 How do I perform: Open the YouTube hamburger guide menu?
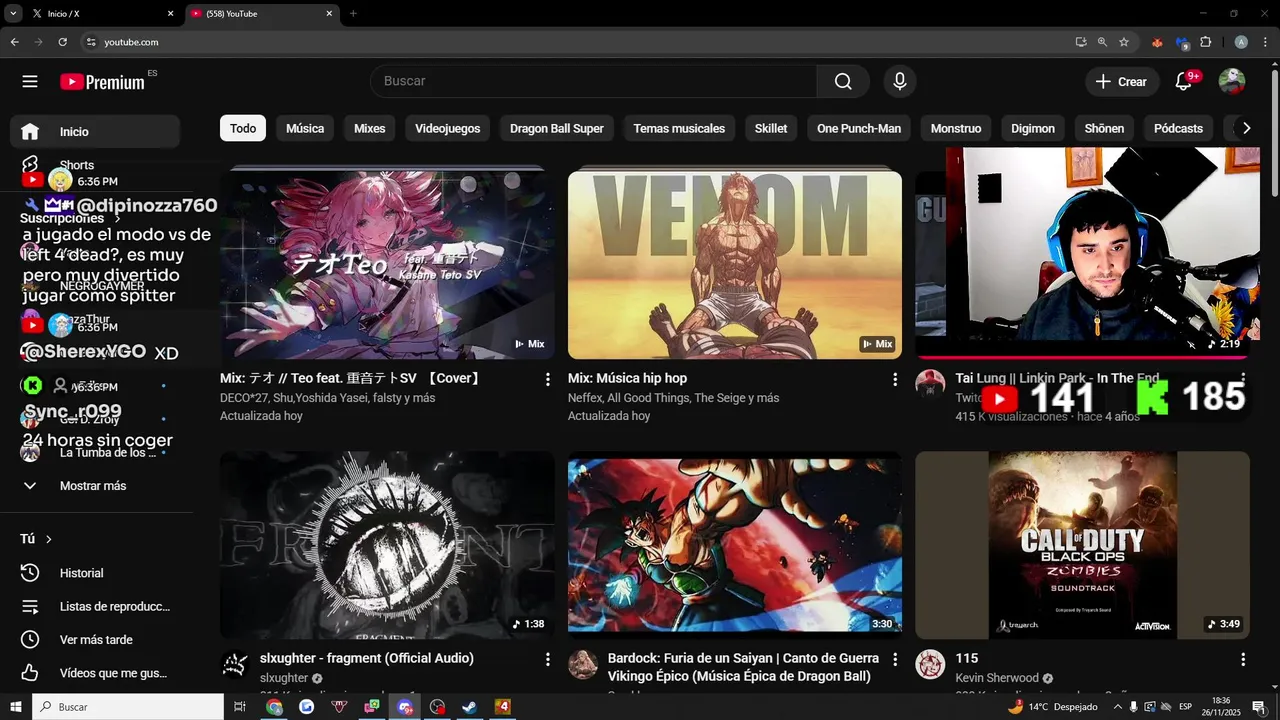(x=30, y=82)
